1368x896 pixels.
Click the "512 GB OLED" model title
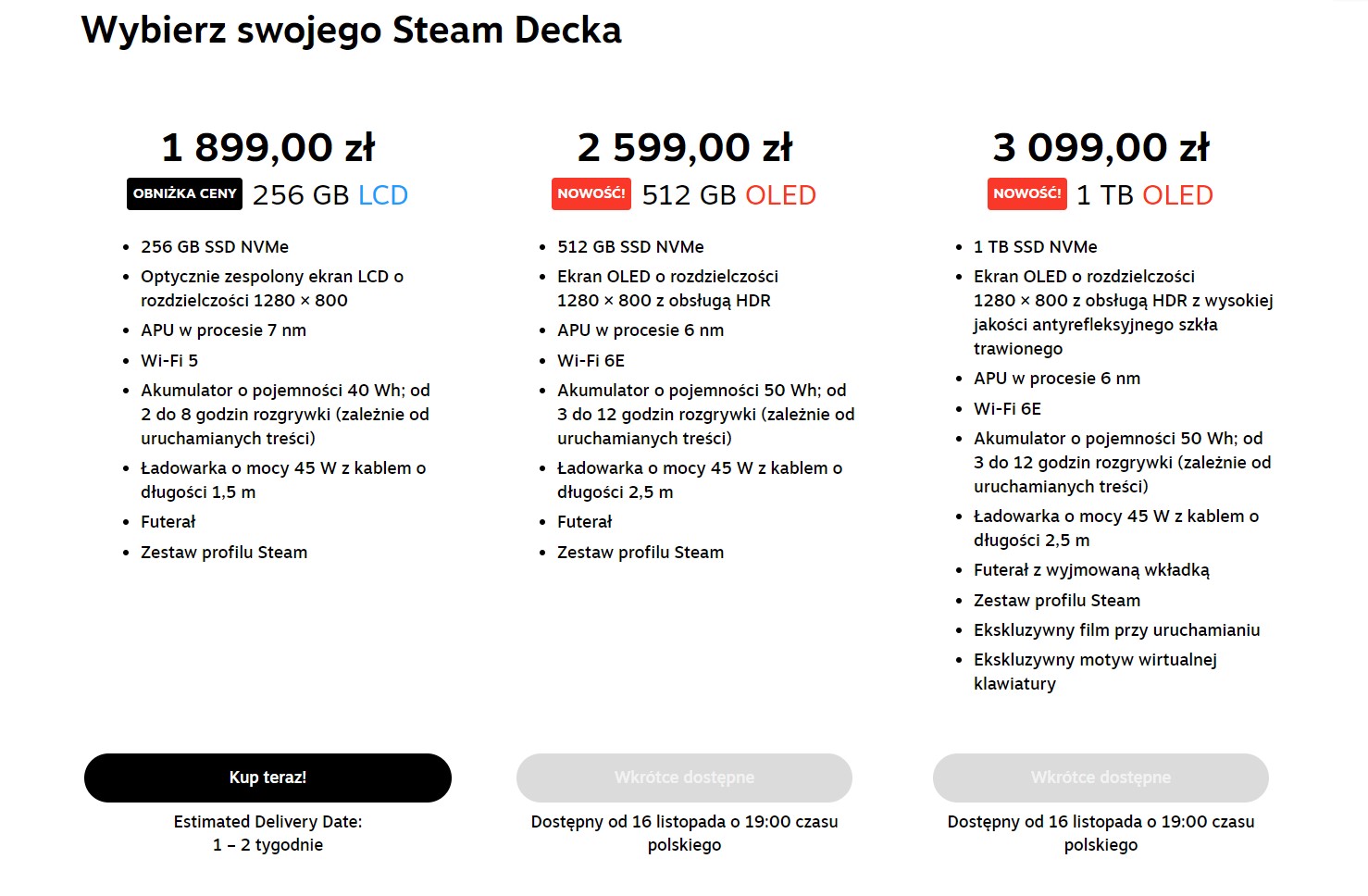click(x=728, y=195)
